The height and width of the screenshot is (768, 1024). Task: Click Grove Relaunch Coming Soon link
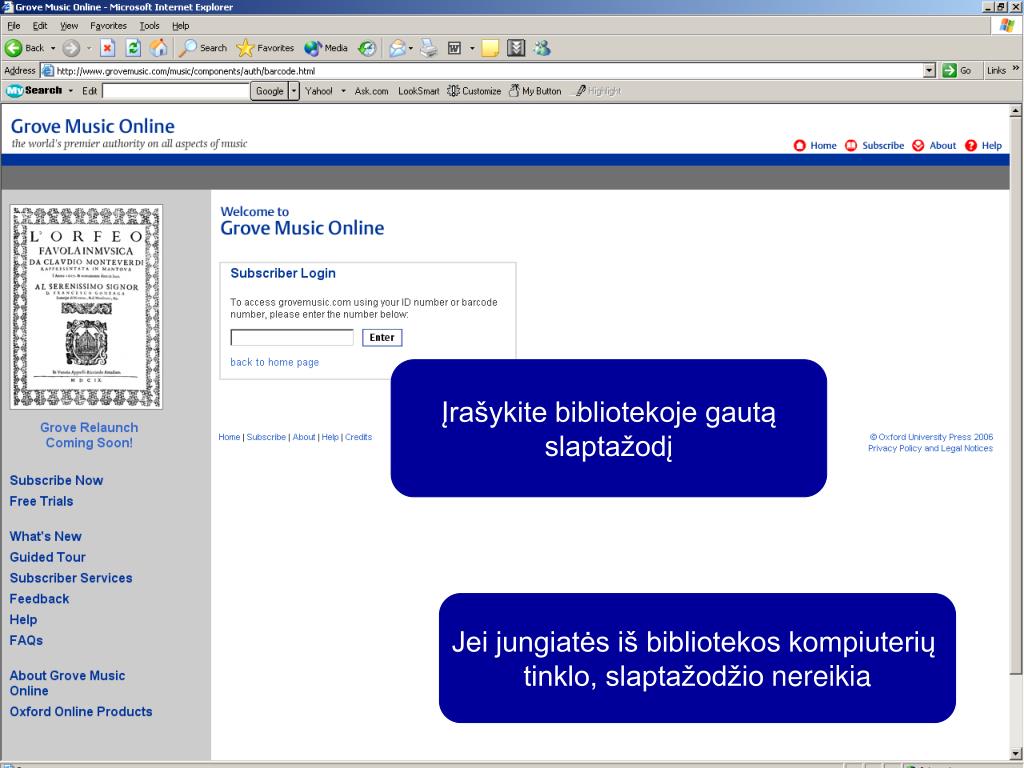[x=89, y=435]
